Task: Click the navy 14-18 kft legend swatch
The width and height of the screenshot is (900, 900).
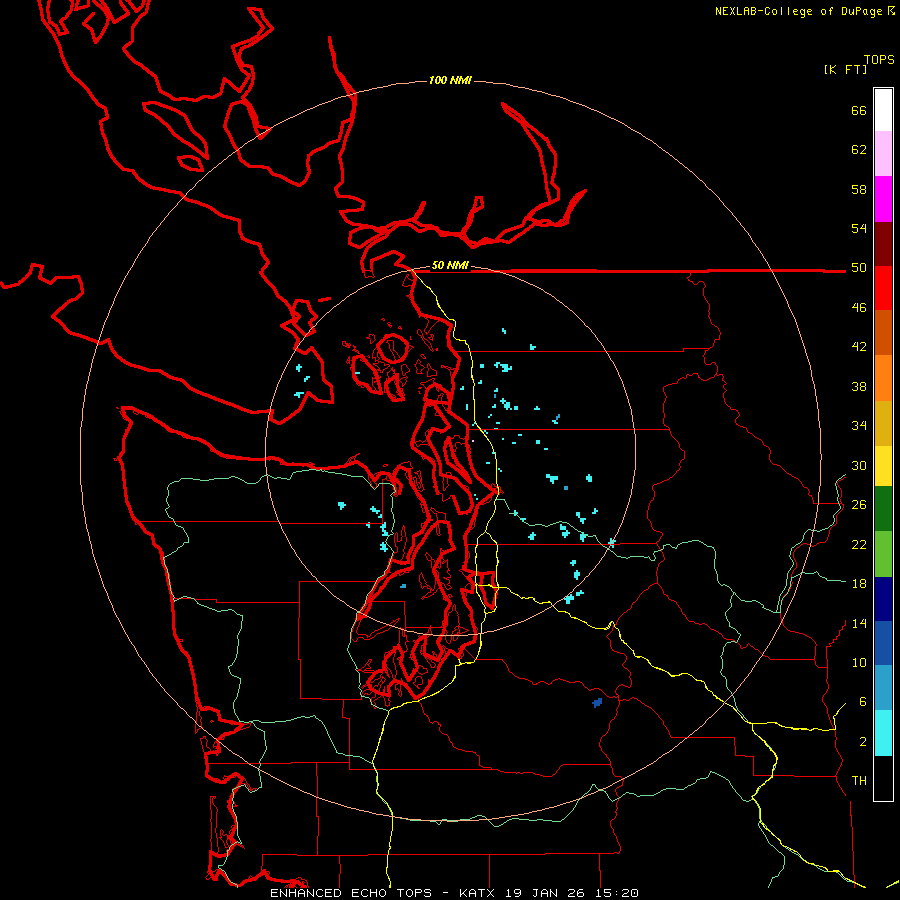Action: 883,599
